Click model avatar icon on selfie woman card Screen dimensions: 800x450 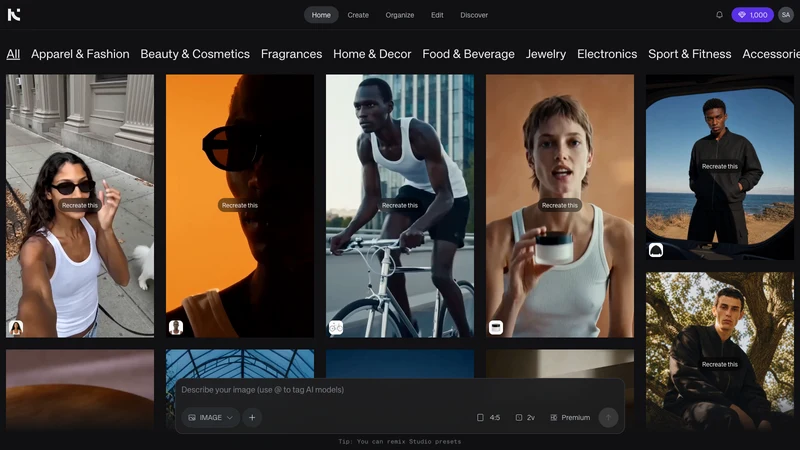[16, 327]
